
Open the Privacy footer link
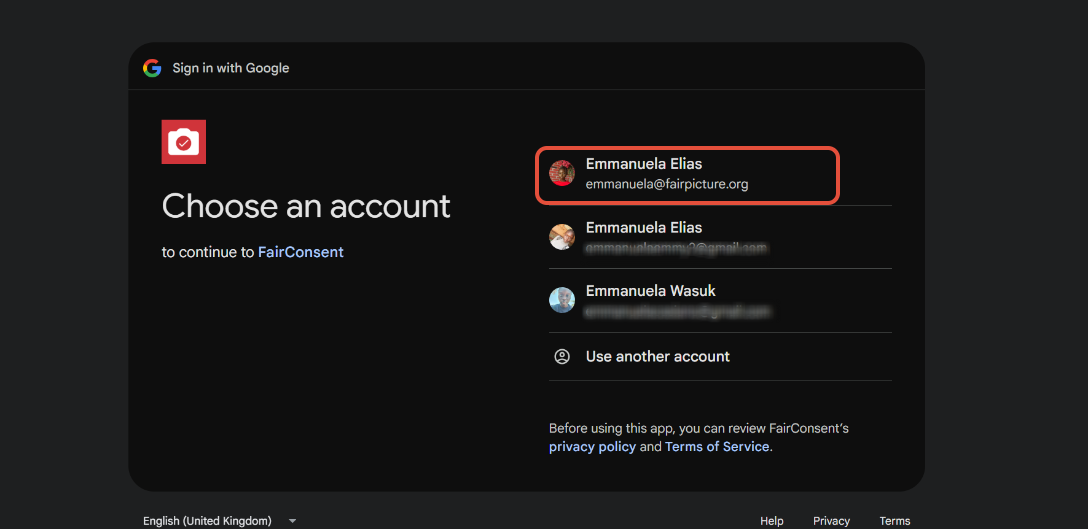(831, 521)
